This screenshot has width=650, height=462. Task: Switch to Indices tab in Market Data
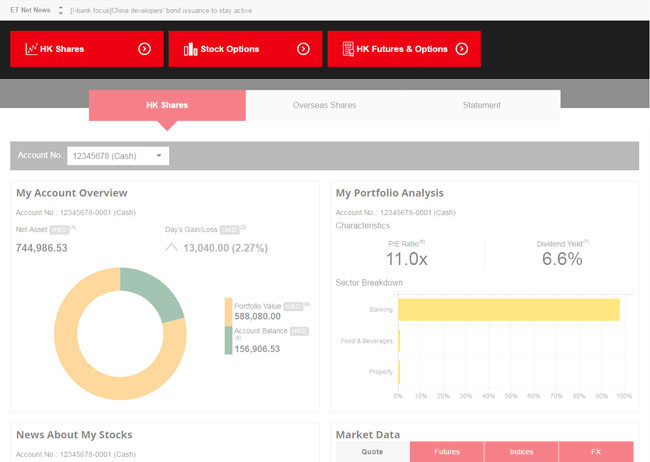click(x=522, y=452)
